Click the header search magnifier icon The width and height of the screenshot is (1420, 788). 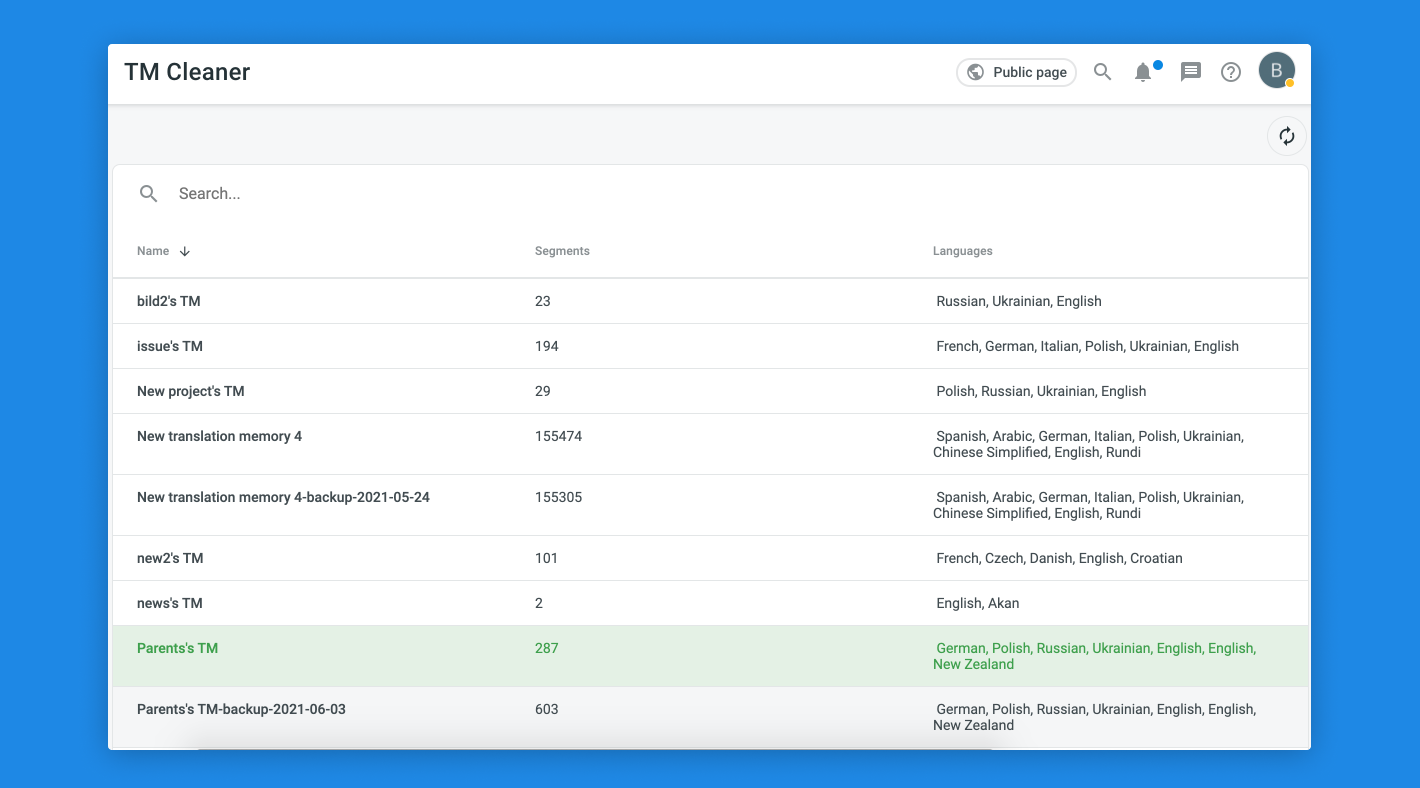[x=1103, y=72]
